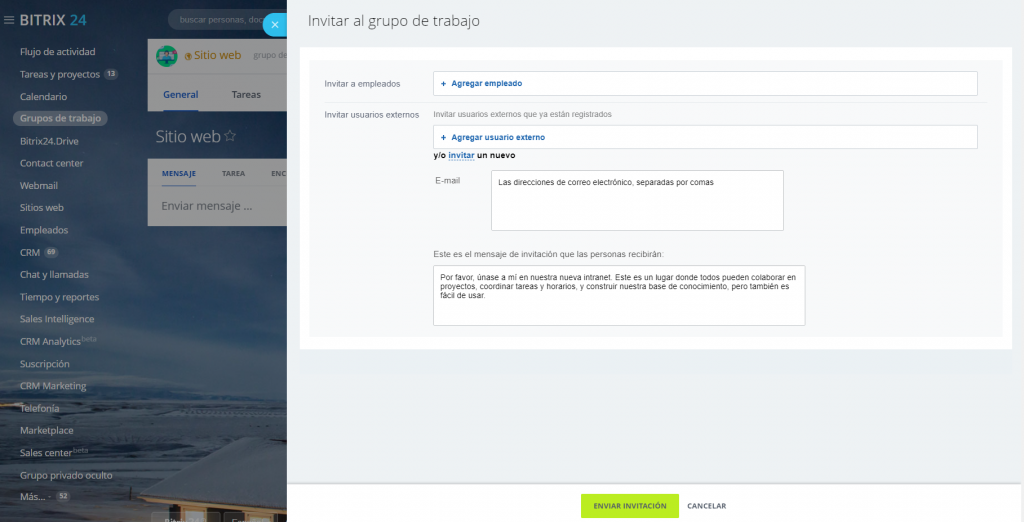The height and width of the screenshot is (522, 1024).
Task: Close the invite panel with the X icon
Action: (275, 25)
